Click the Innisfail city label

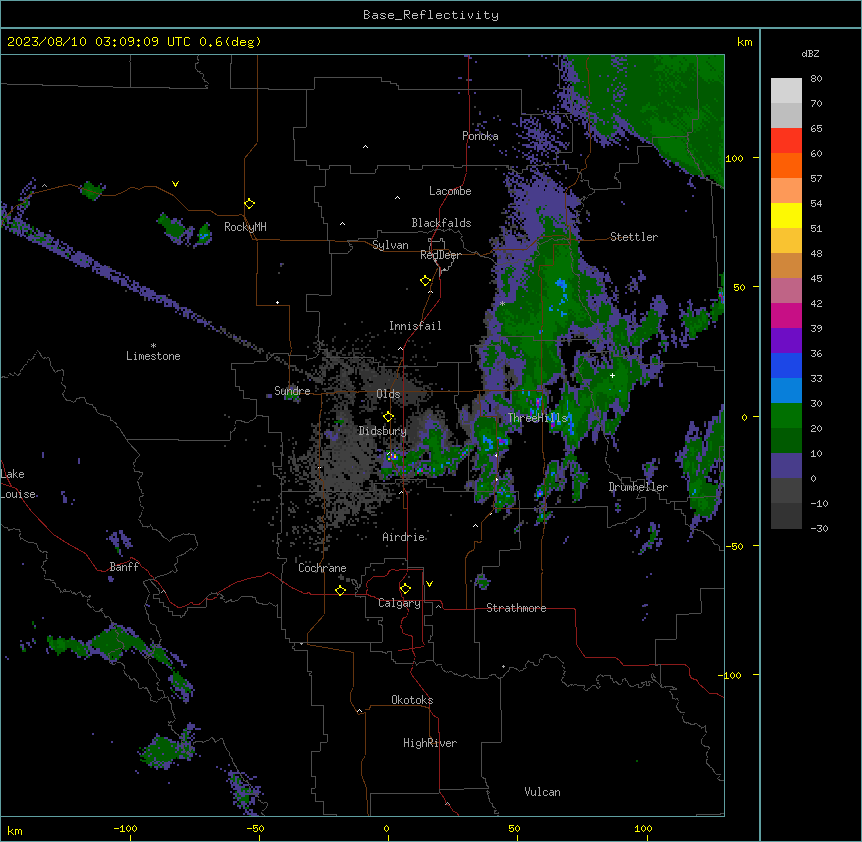[415, 326]
